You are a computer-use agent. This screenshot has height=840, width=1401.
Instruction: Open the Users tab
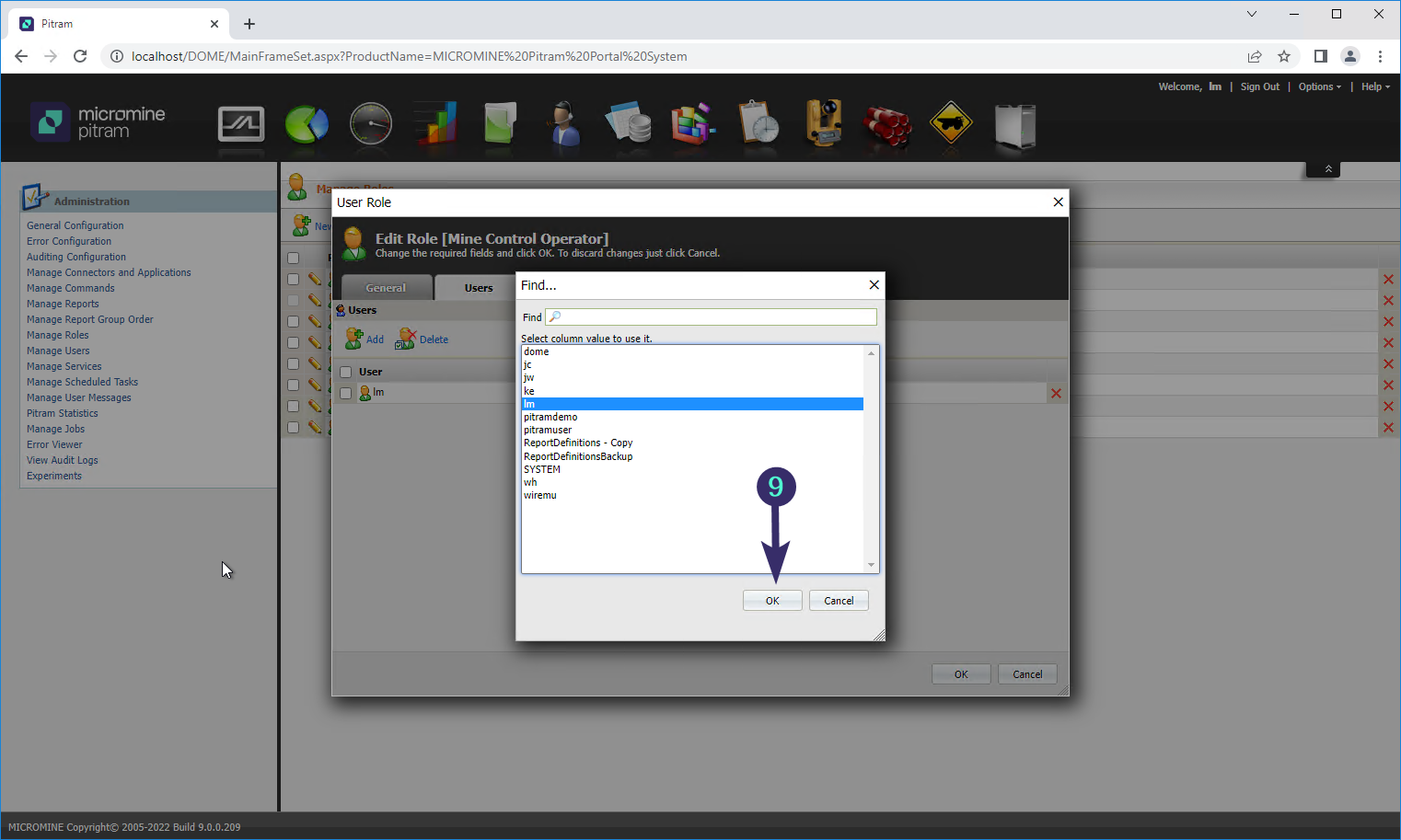tap(478, 287)
